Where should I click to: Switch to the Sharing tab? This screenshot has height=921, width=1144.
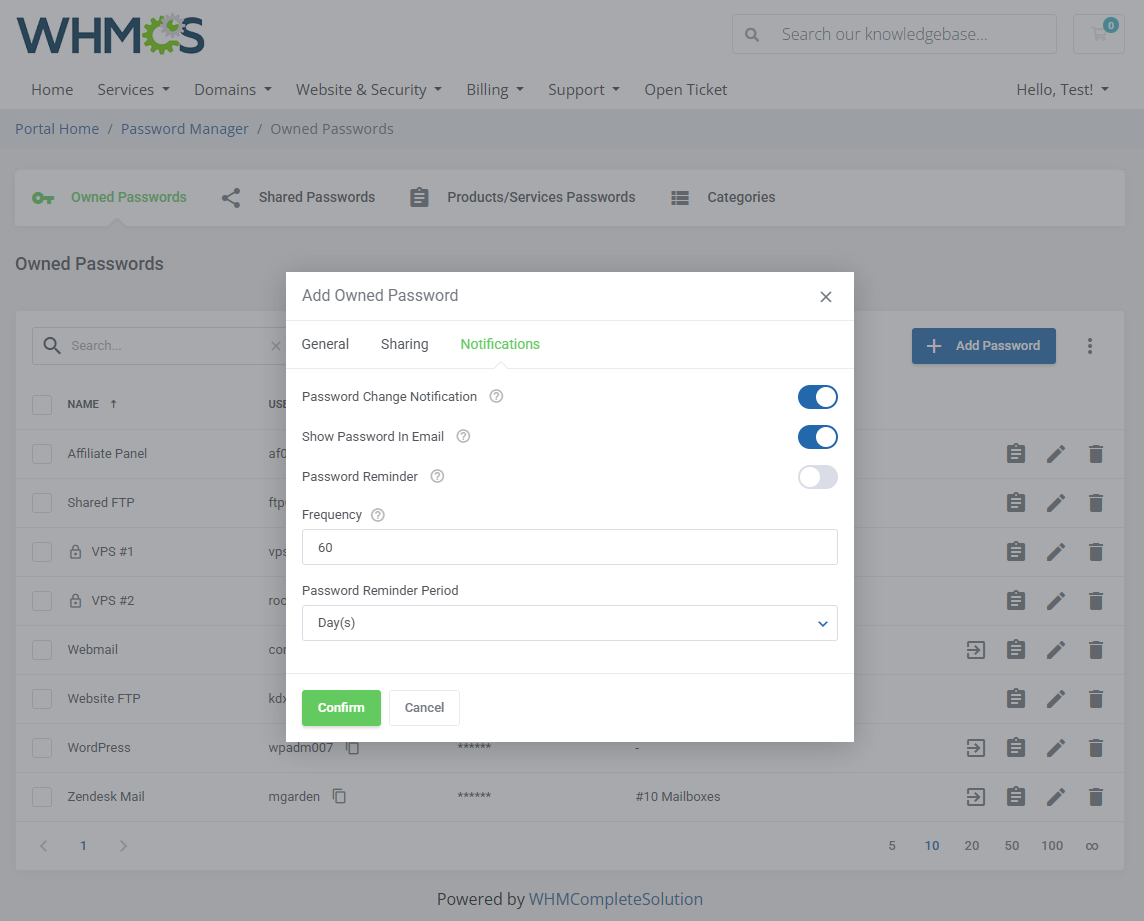(x=404, y=344)
